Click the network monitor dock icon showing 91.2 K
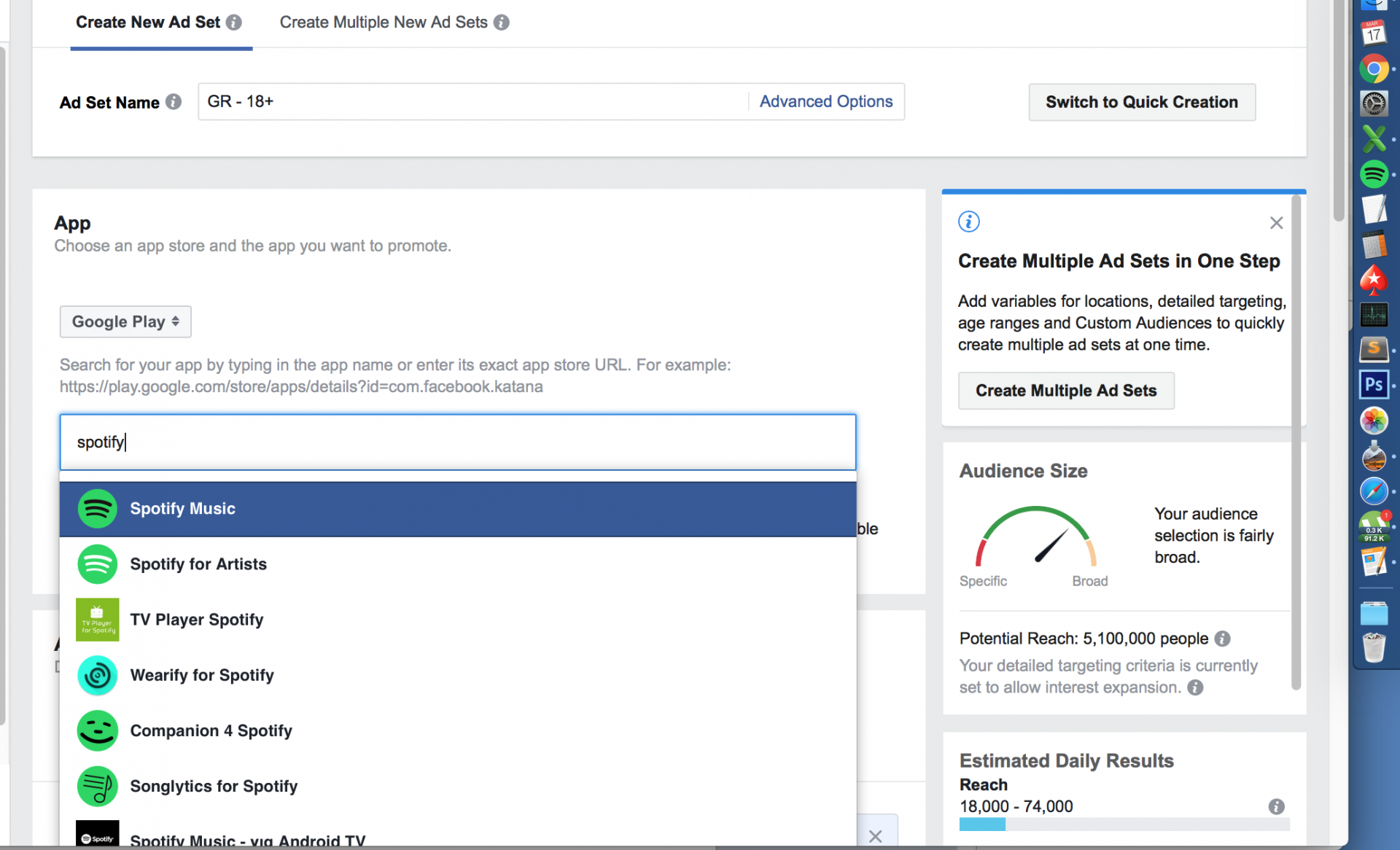The height and width of the screenshot is (850, 1400). pos(1375,526)
